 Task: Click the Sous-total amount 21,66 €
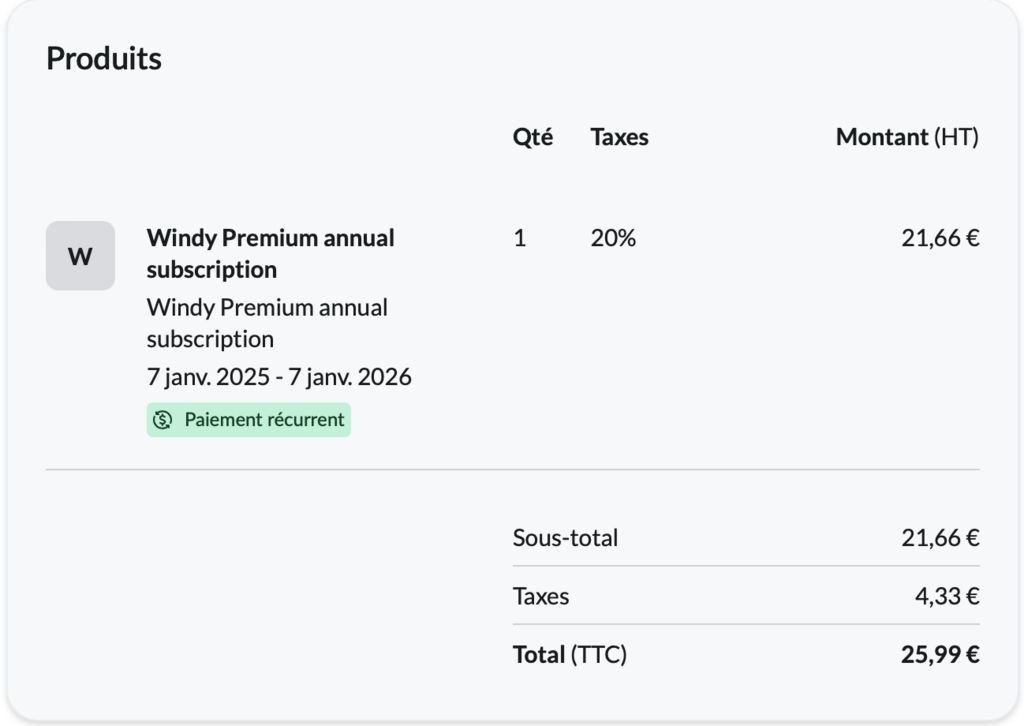coord(939,538)
